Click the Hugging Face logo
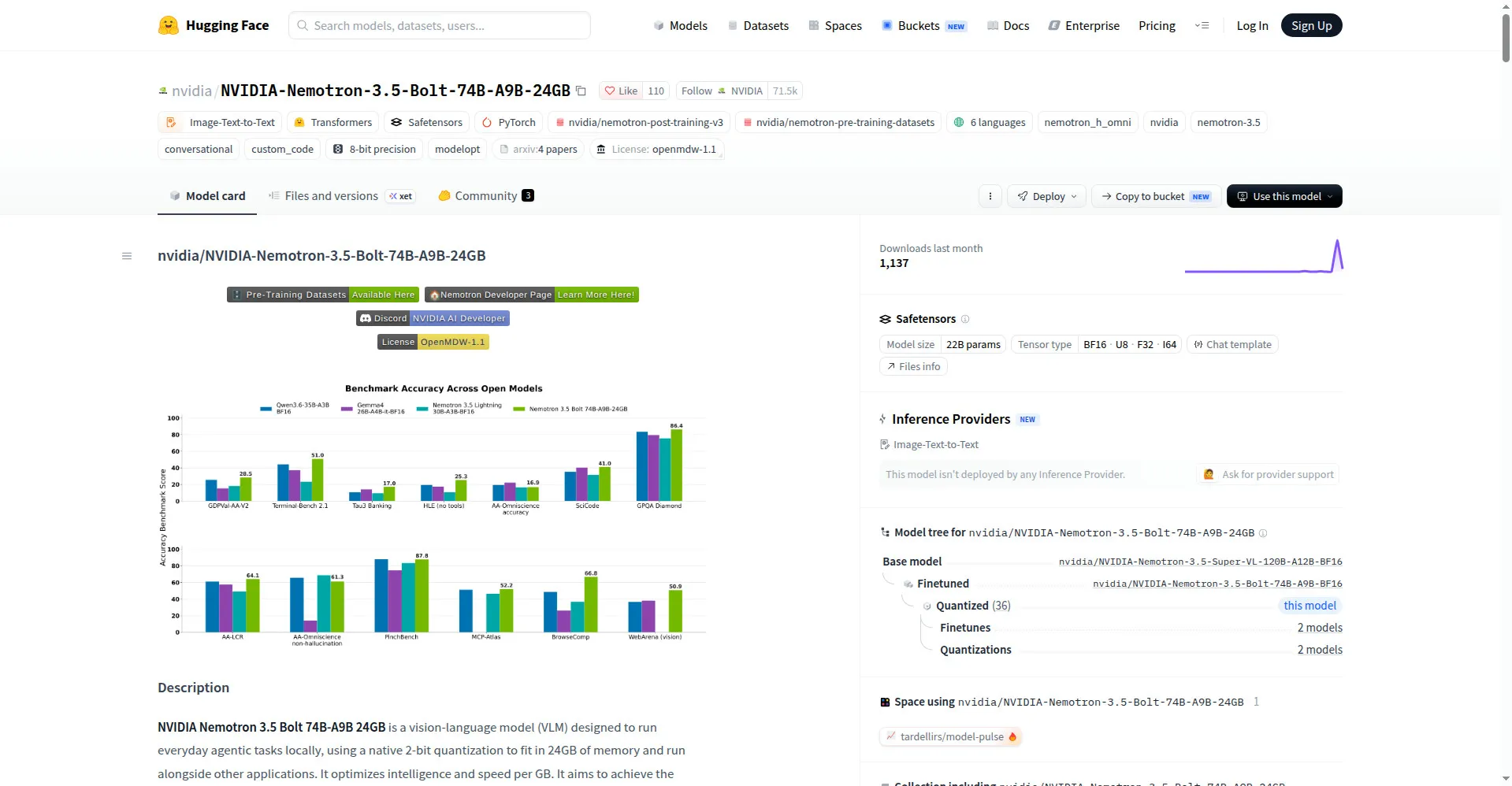This screenshot has width=1512, height=786. point(214,25)
